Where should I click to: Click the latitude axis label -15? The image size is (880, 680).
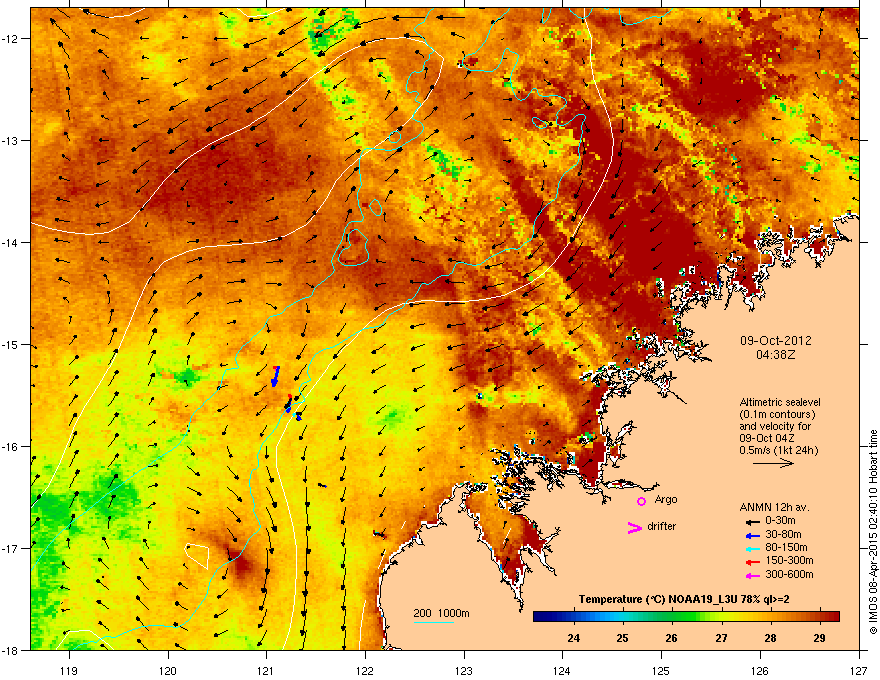(x=11, y=344)
